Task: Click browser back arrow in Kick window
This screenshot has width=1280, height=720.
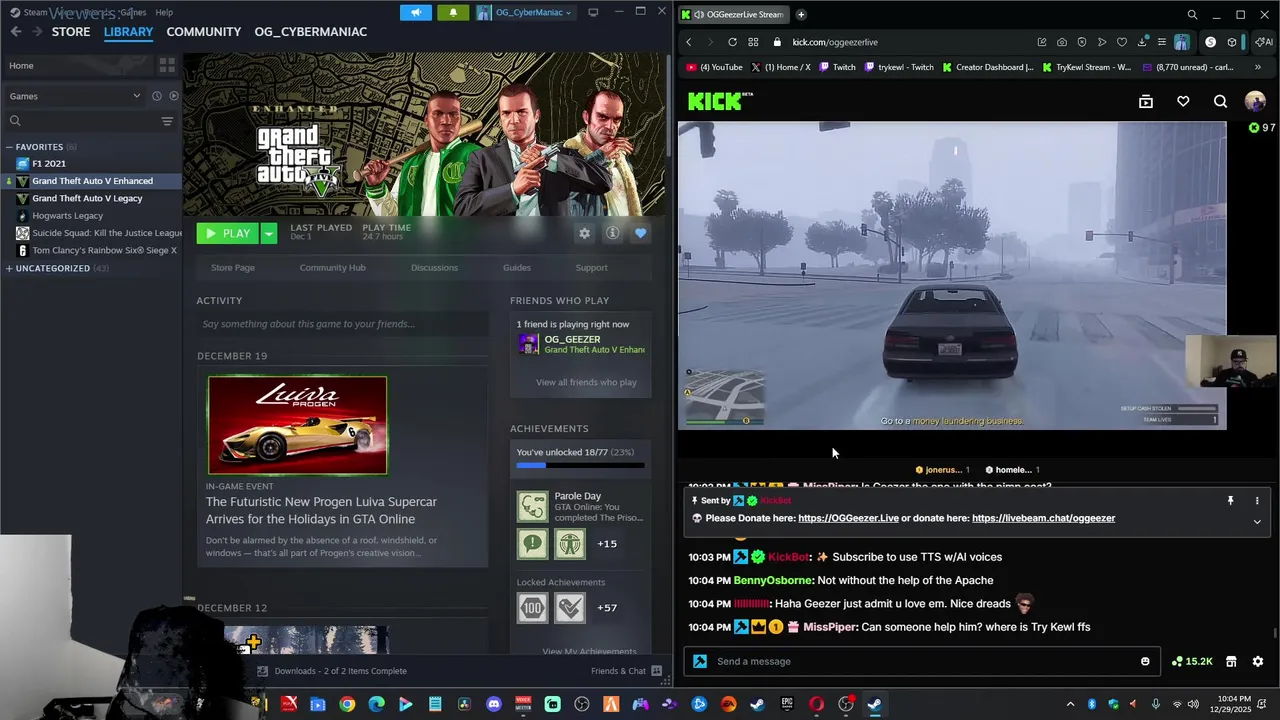Action: click(688, 42)
